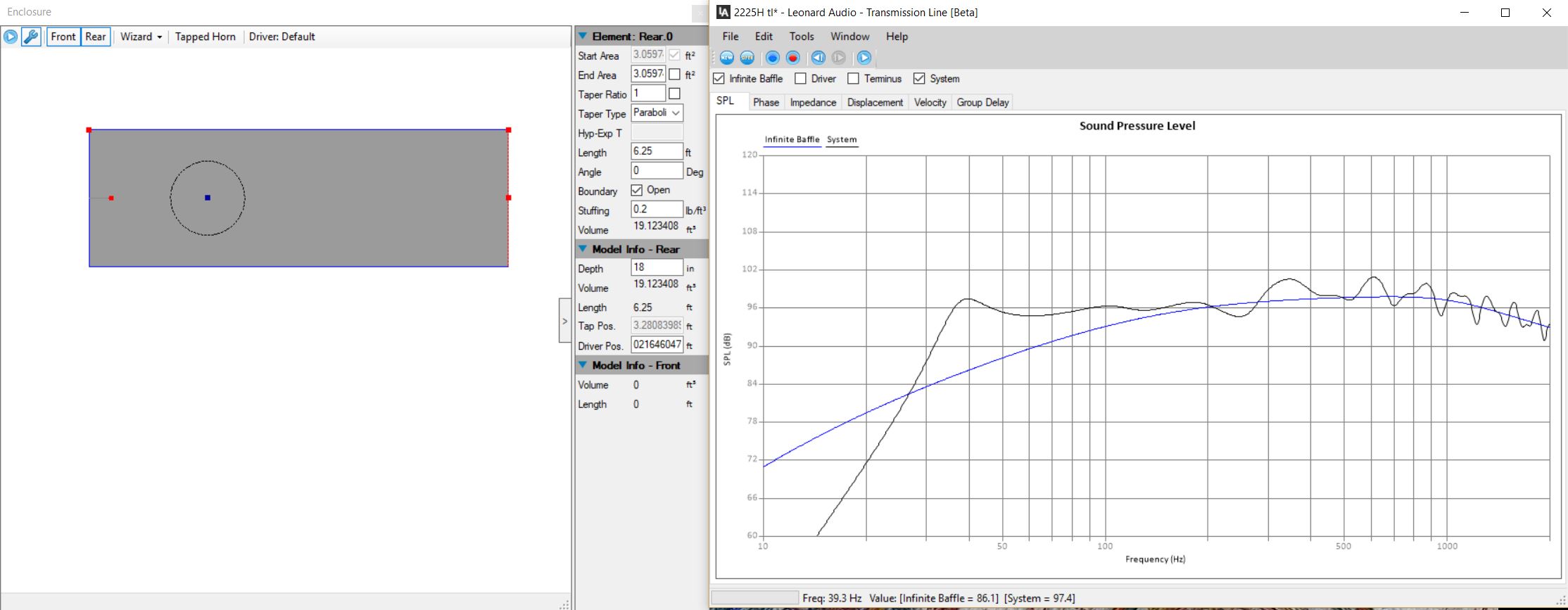Open the File menu
The width and height of the screenshot is (1568, 610).
(x=731, y=37)
